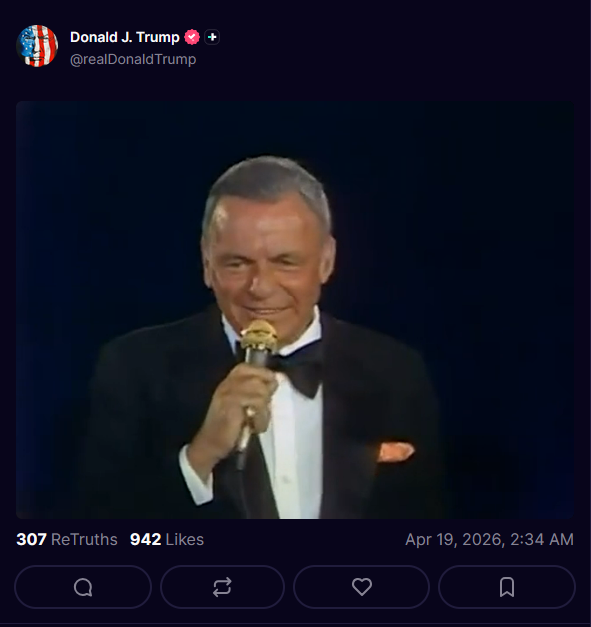Click the word Likes under the video
This screenshot has height=627, width=591.
(x=185, y=539)
